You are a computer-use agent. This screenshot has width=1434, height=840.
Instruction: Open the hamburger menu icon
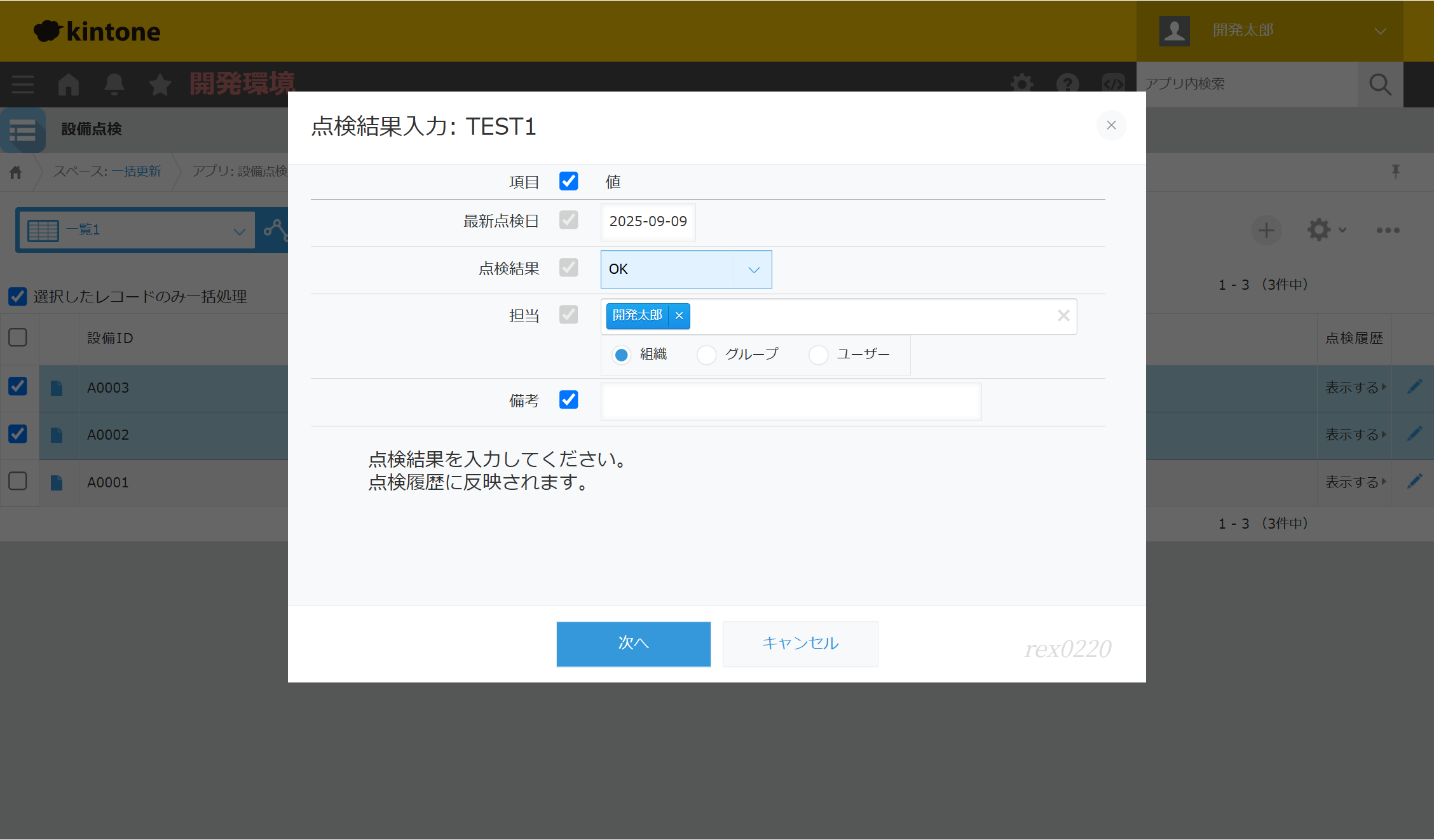coord(23,84)
